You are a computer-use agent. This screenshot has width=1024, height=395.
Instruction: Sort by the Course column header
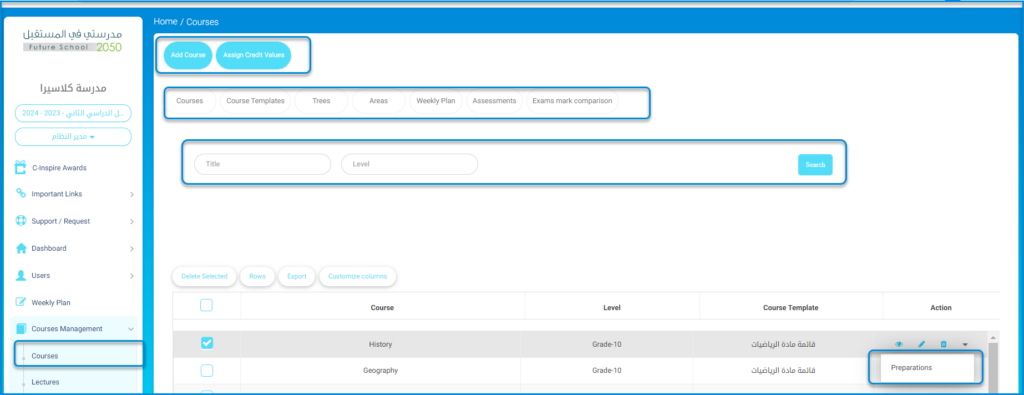pos(382,308)
